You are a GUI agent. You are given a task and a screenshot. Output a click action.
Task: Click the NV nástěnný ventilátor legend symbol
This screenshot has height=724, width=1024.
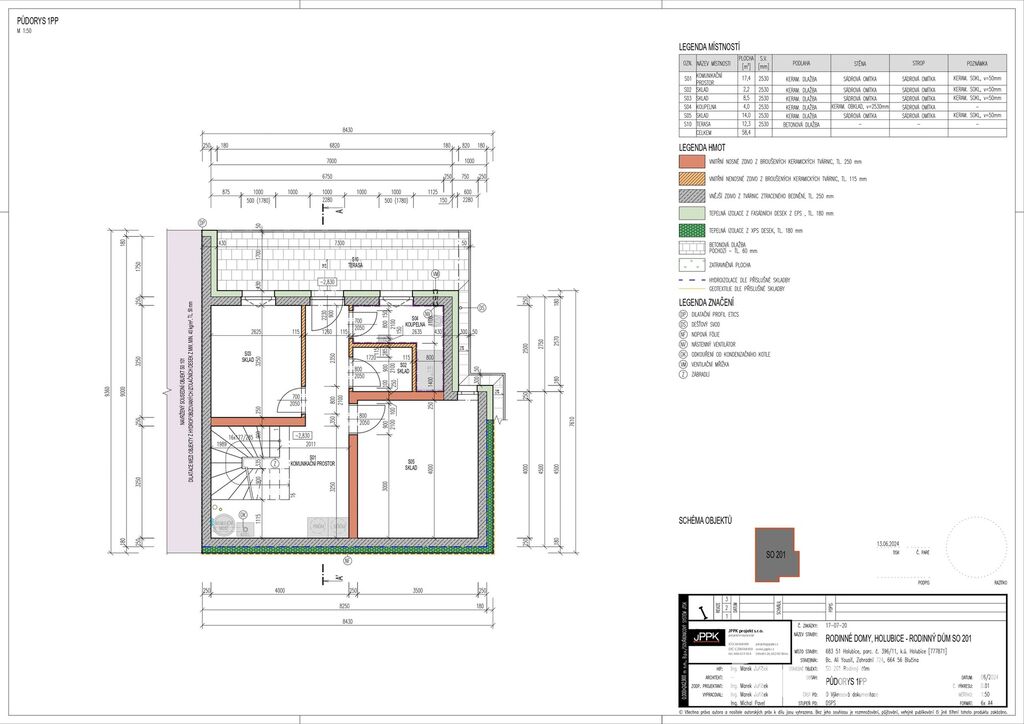point(683,342)
